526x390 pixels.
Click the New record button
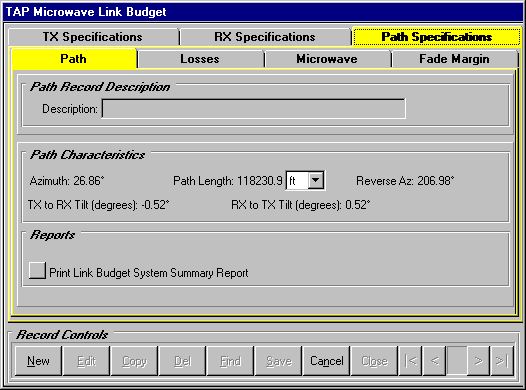click(38, 361)
